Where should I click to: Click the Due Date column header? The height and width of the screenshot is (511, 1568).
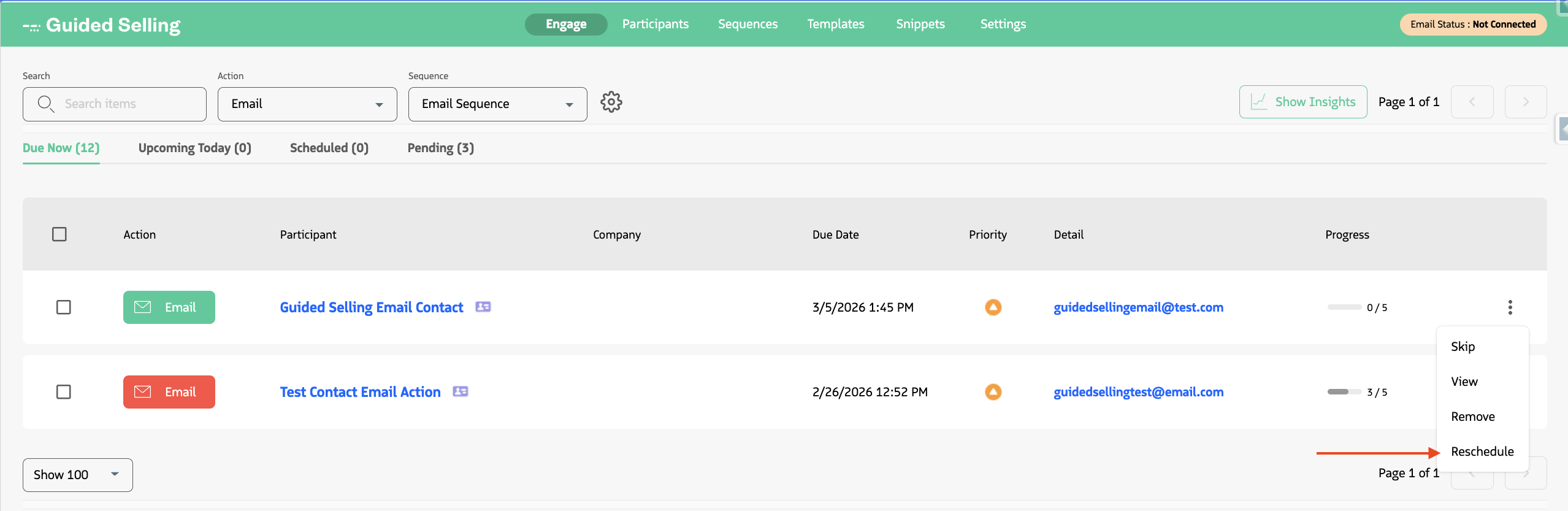click(x=835, y=234)
